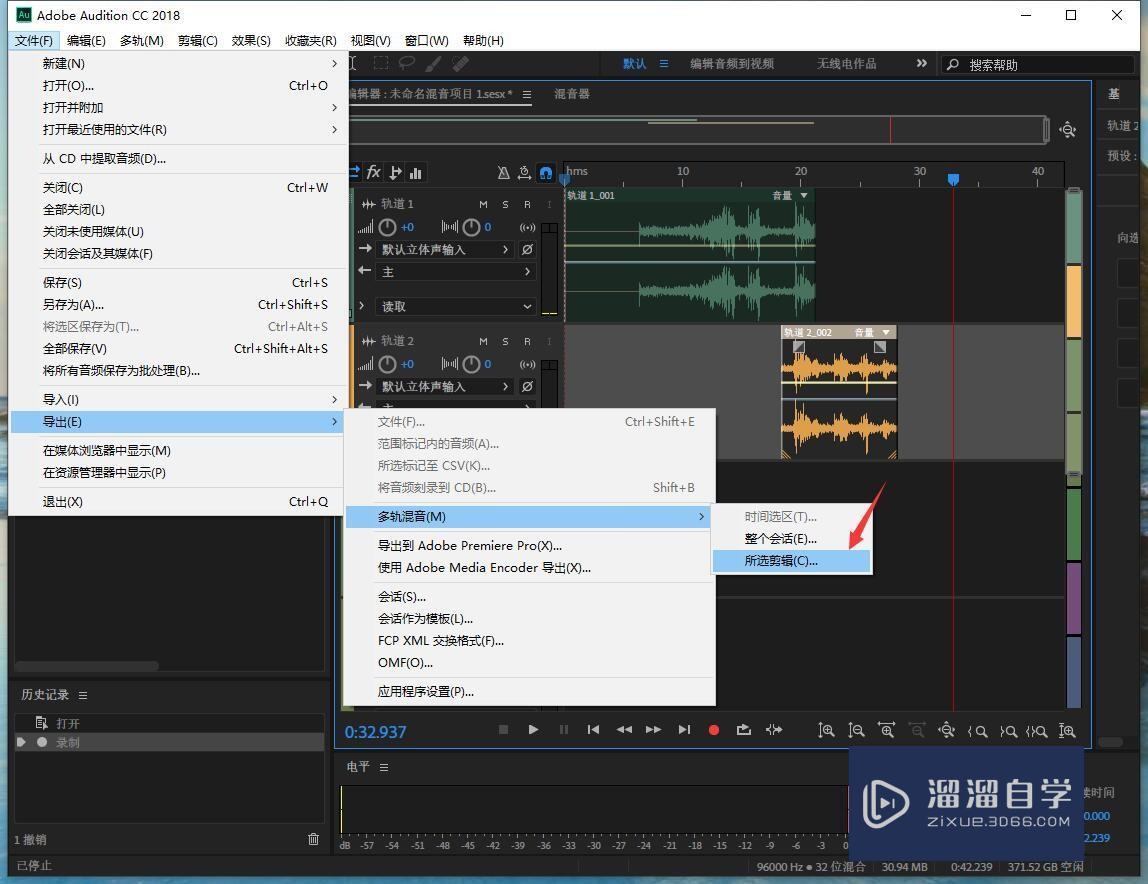Screen dimensions: 1148x884
Task: Solo Track 1 with S button
Action: coord(505,204)
